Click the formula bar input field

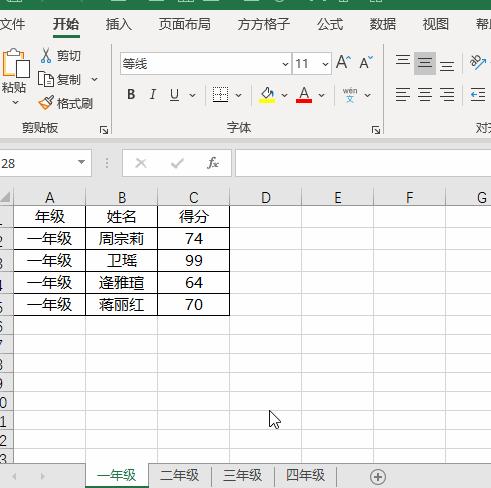pos(363,163)
